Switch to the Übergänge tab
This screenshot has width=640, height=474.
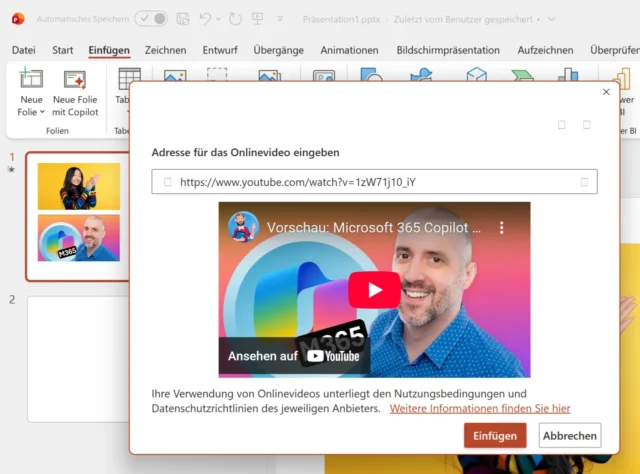pyautogui.click(x=278, y=50)
